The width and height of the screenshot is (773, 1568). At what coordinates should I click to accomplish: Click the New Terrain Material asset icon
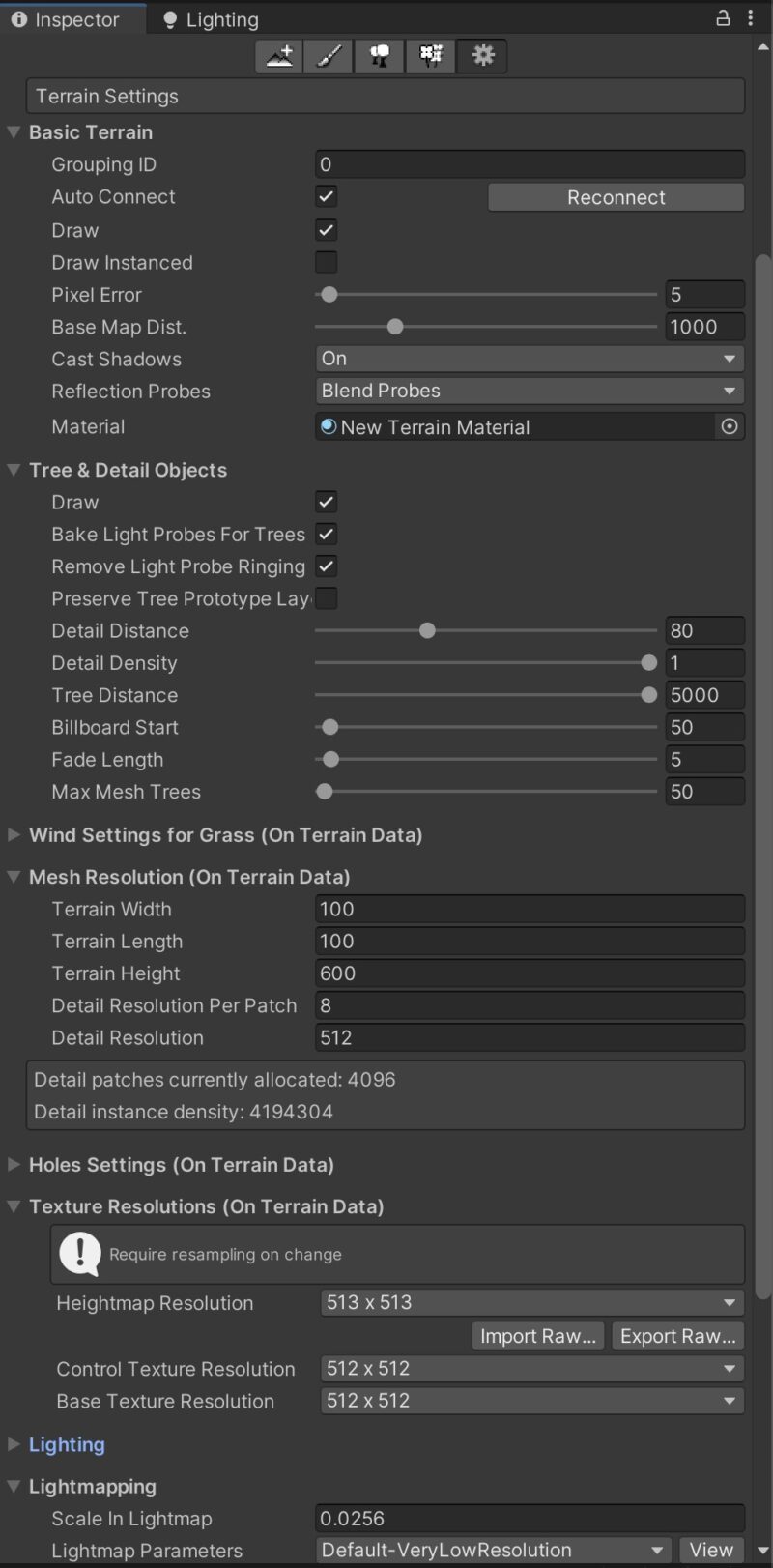point(329,426)
